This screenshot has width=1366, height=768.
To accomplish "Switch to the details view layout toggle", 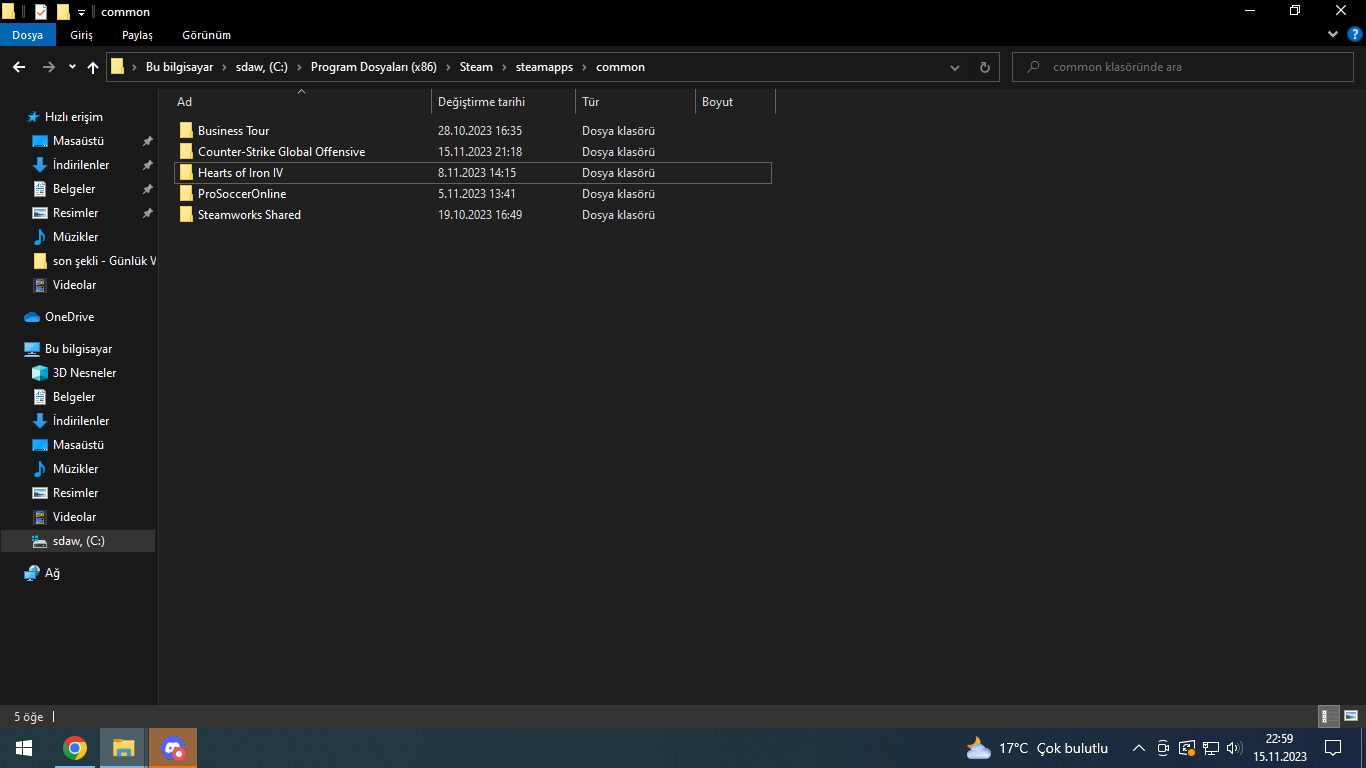I will coord(1329,716).
